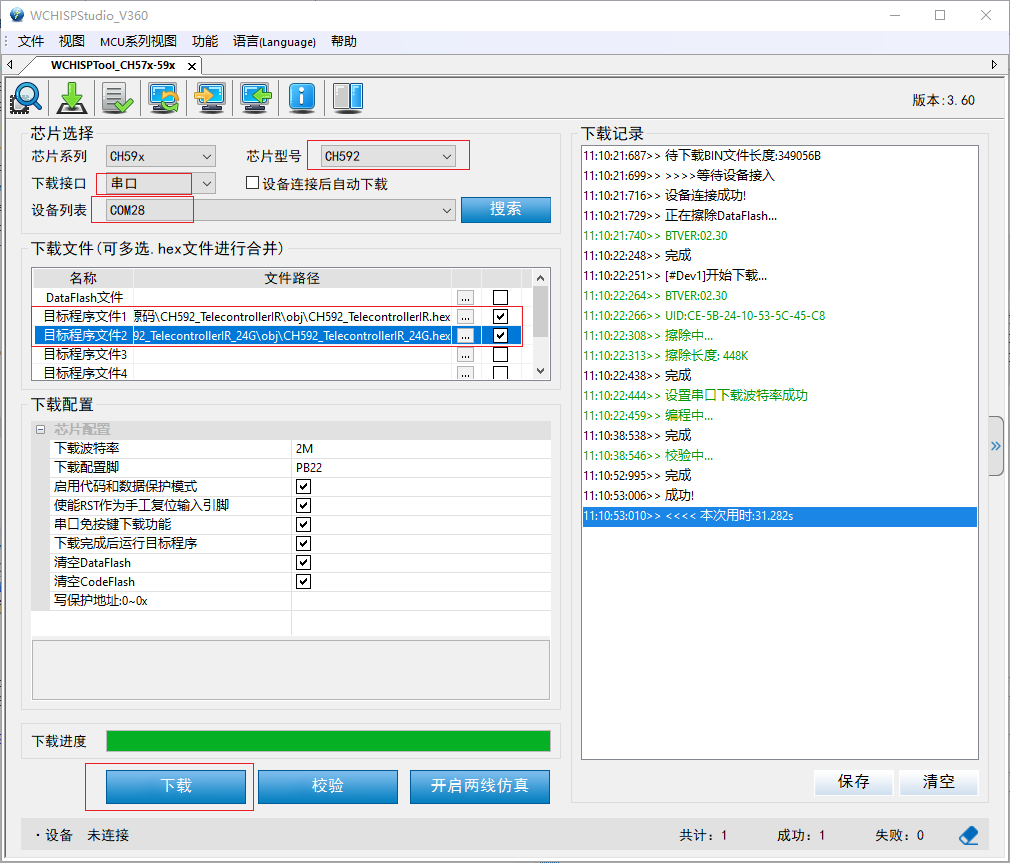Click 保存 to save download log
The height and width of the screenshot is (863, 1010).
coord(853,782)
